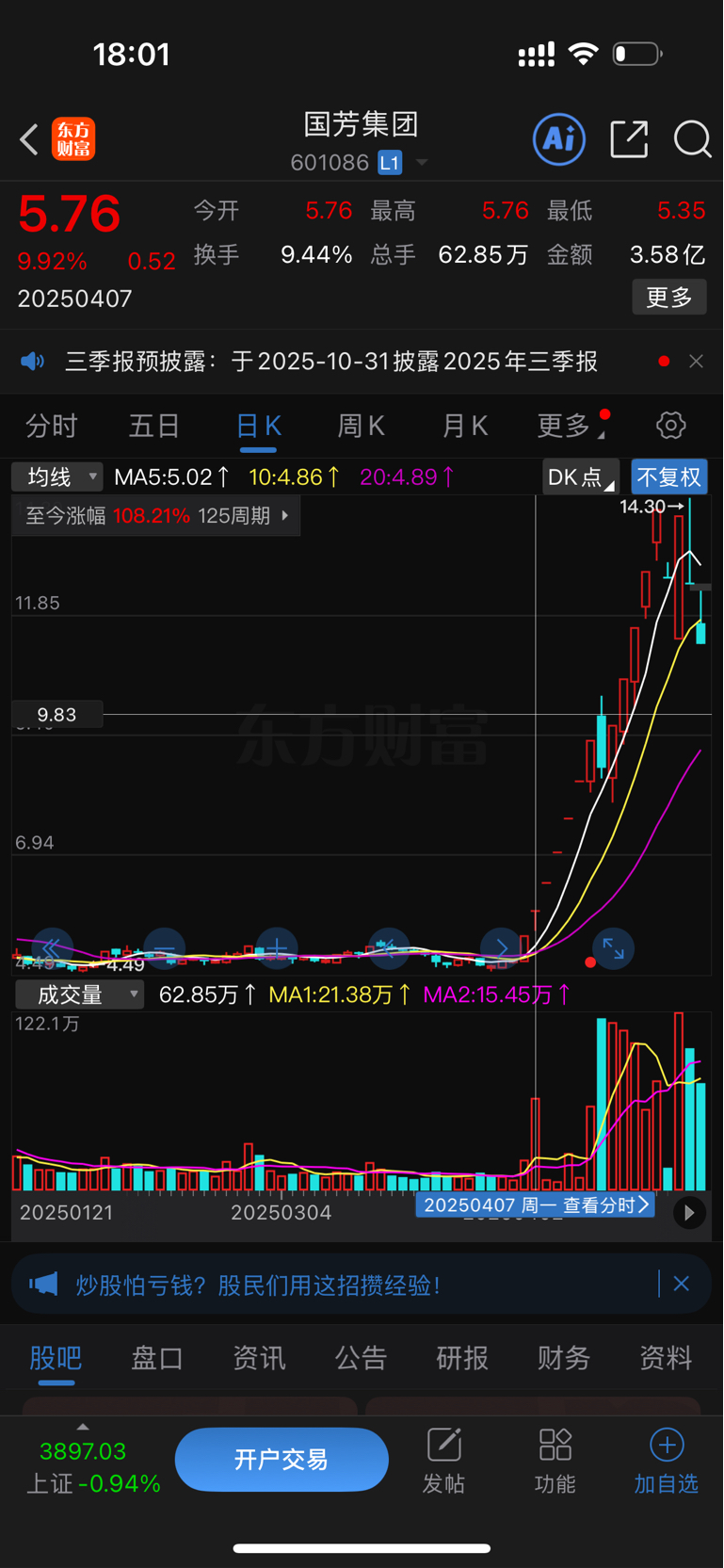Screen dimensions: 724x1568
Task: Open 20250407 周一 查看分时 link
Action: tap(536, 1204)
